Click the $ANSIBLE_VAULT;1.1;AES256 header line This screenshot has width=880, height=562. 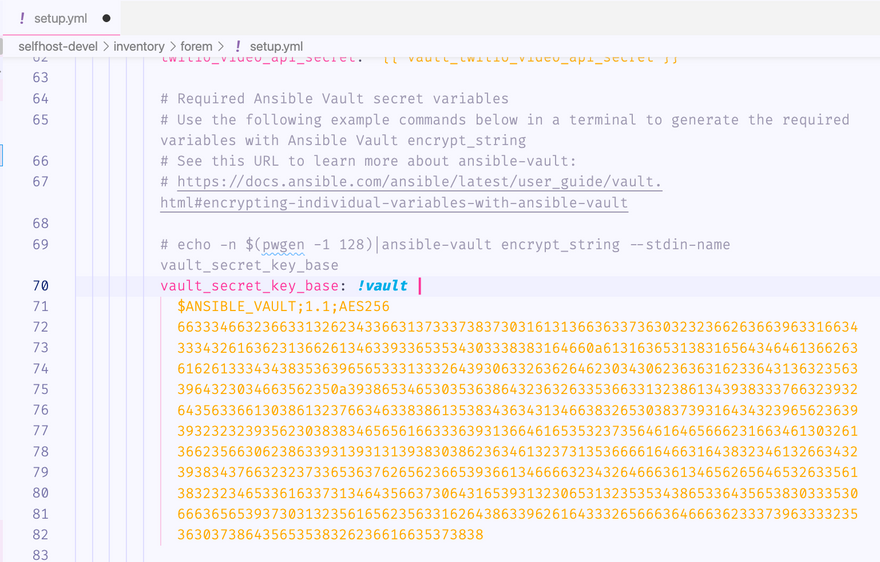[x=283, y=307]
